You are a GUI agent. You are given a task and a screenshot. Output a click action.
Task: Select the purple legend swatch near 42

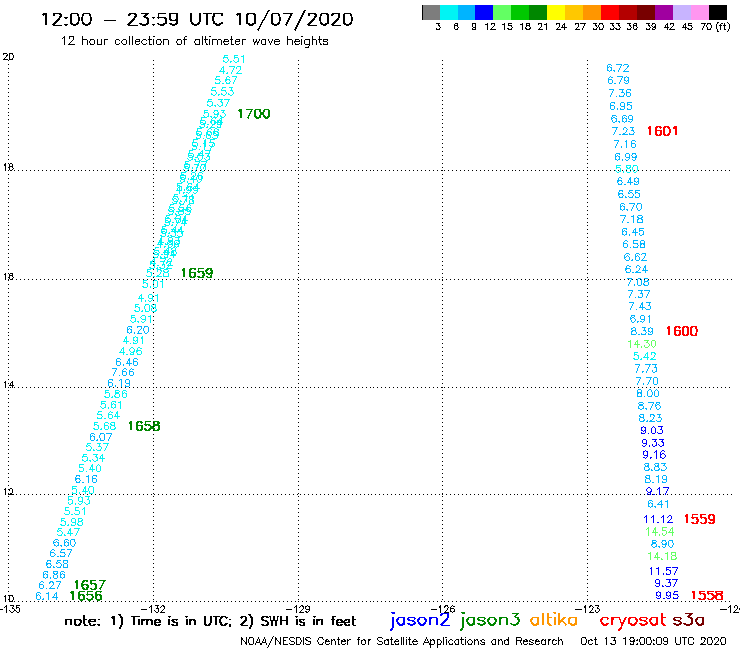pyautogui.click(x=664, y=12)
